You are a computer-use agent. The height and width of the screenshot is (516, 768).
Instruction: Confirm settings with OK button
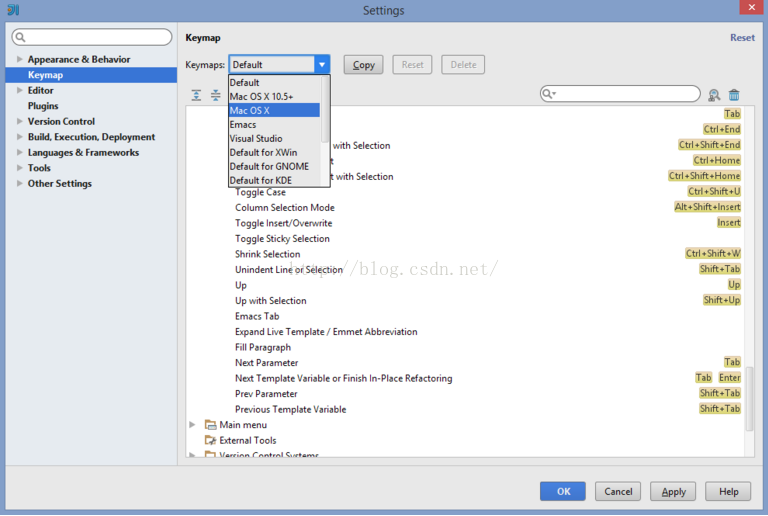pyautogui.click(x=563, y=491)
